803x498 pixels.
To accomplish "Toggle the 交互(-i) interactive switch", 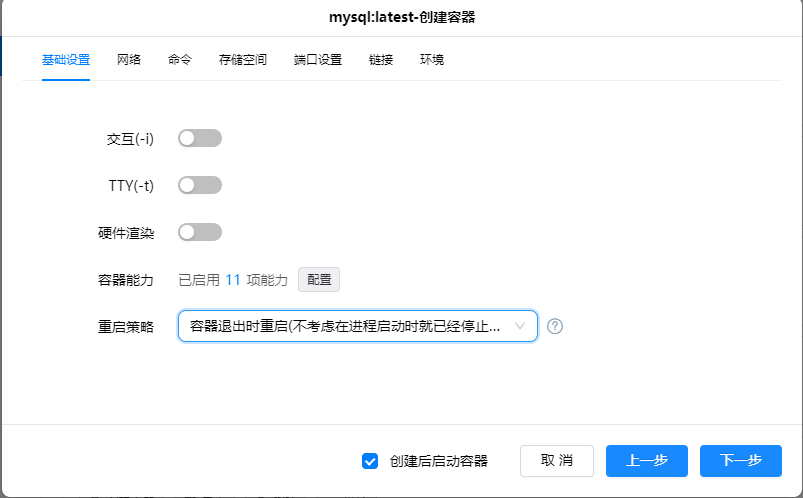I will coord(200,138).
